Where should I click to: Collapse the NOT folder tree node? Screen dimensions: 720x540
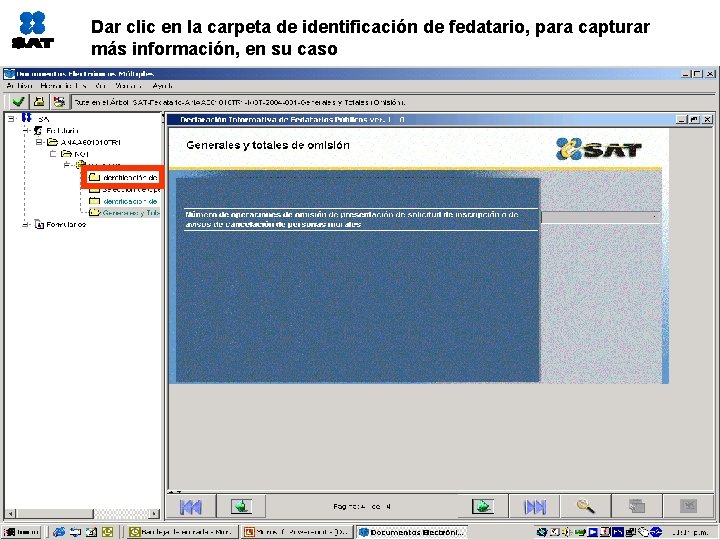[53, 154]
